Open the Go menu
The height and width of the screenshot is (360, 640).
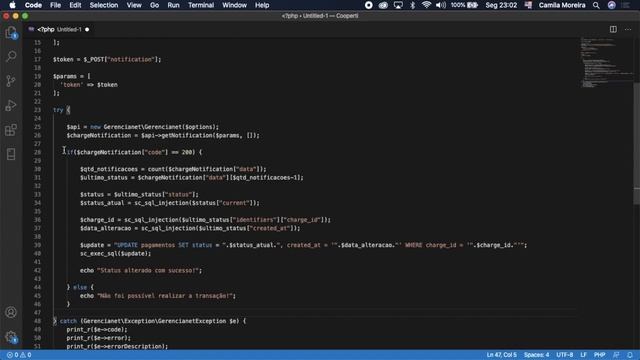point(154,5)
